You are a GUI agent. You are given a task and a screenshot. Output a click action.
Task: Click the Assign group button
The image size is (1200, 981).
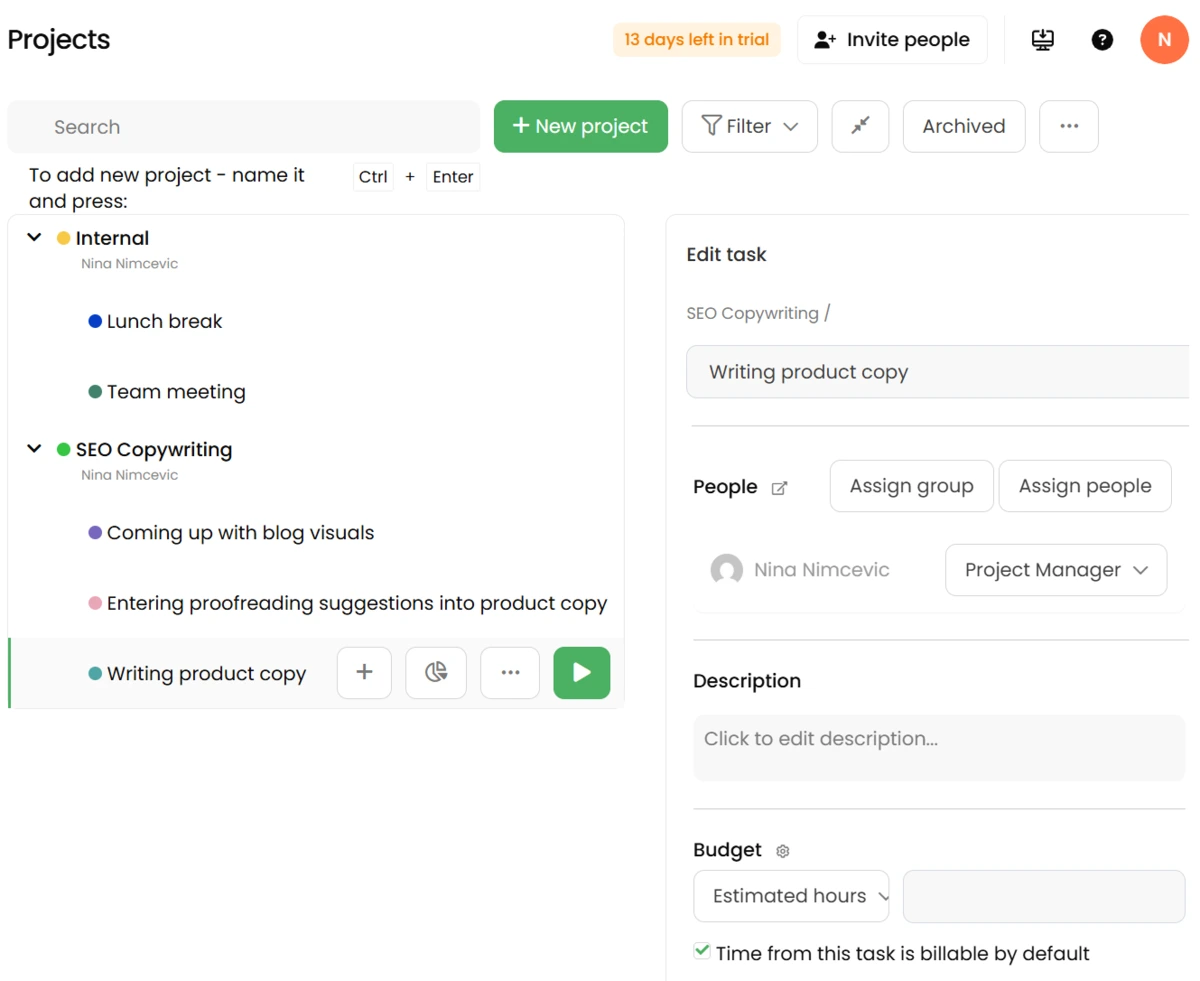(912, 486)
